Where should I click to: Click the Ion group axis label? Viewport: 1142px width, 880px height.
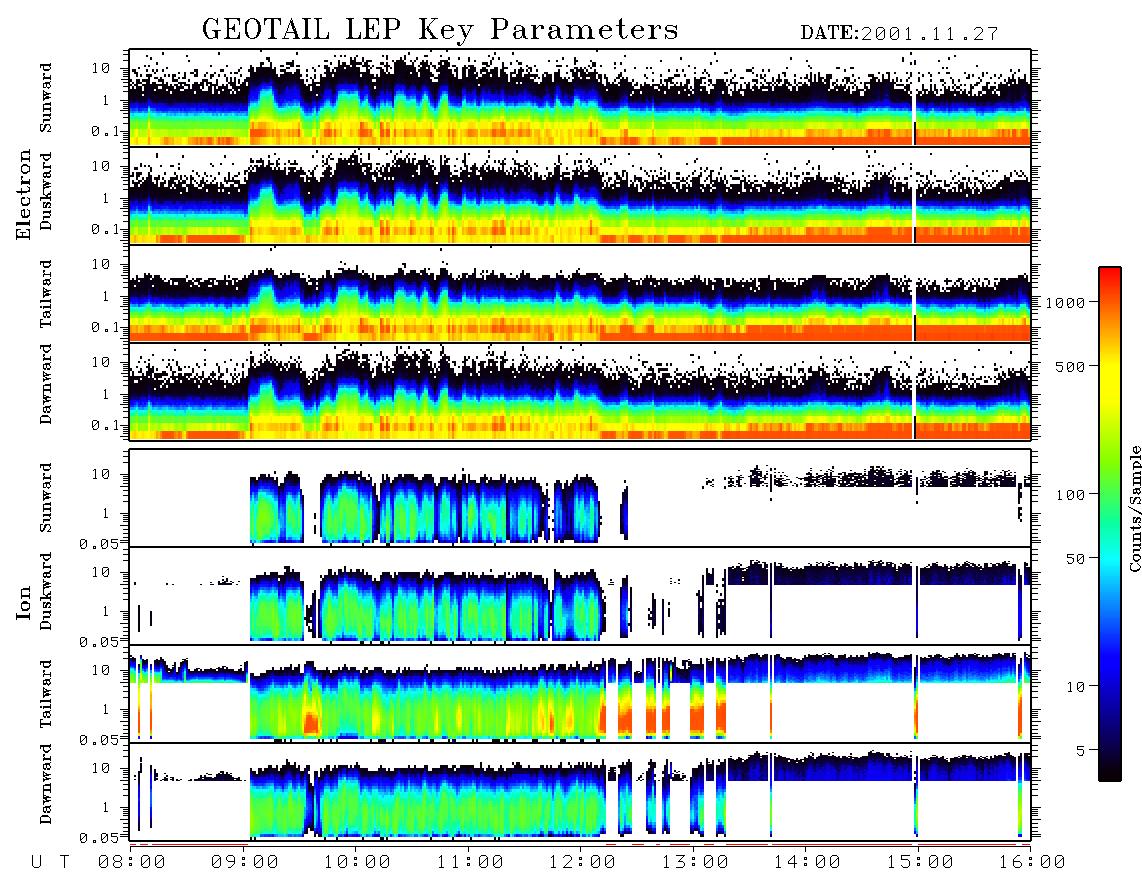point(23,602)
